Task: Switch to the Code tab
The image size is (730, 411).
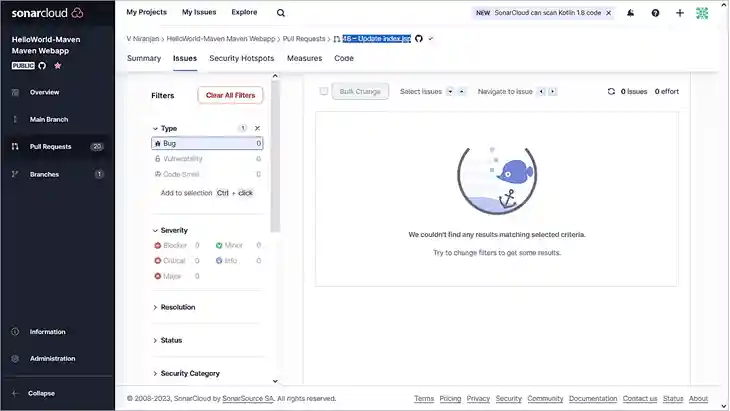Action: tap(344, 58)
